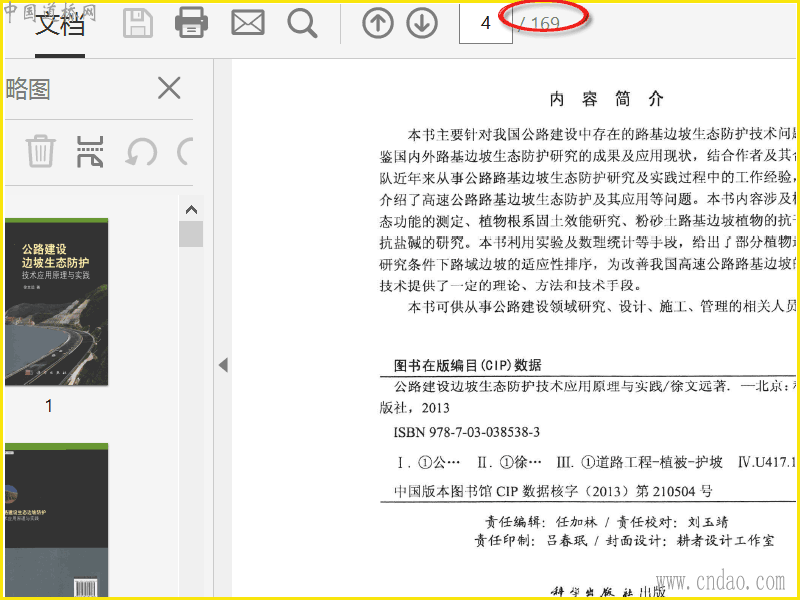Click scroll up arrow in thumbnail list
This screenshot has width=800, height=600.
coord(191,209)
